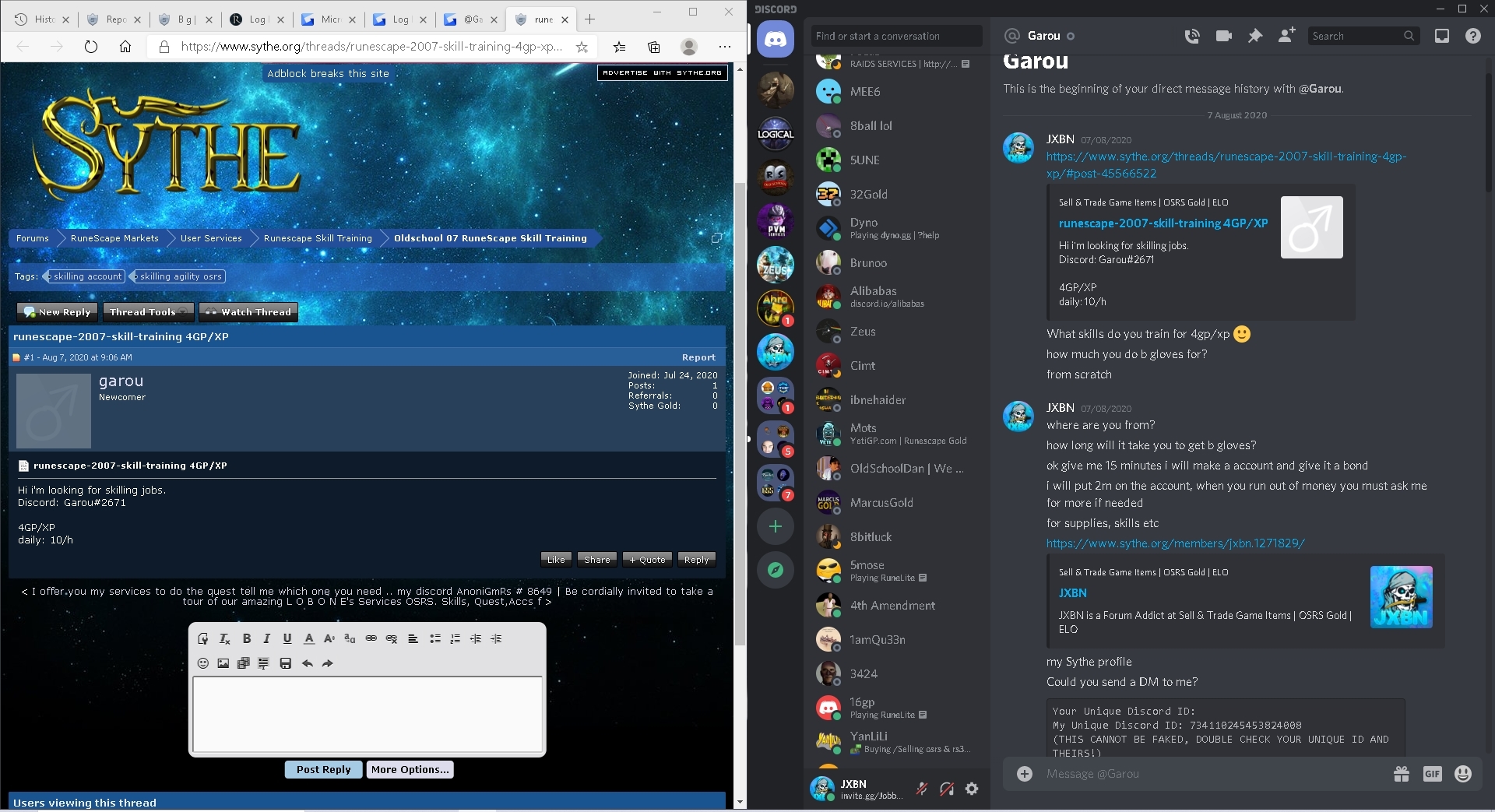Open RuneScape Markets in the breadcrumb

114,238
